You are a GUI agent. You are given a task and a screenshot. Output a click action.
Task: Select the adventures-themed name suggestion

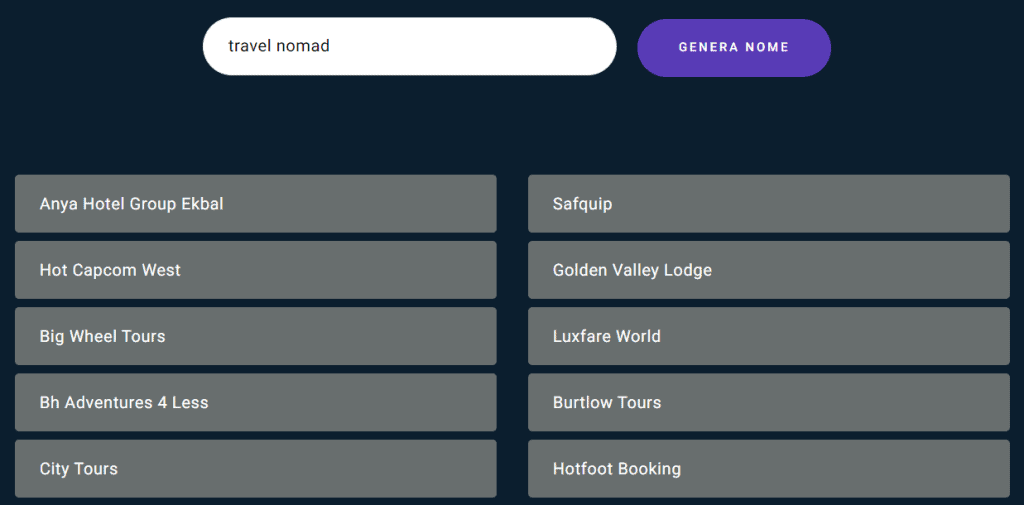[255, 402]
